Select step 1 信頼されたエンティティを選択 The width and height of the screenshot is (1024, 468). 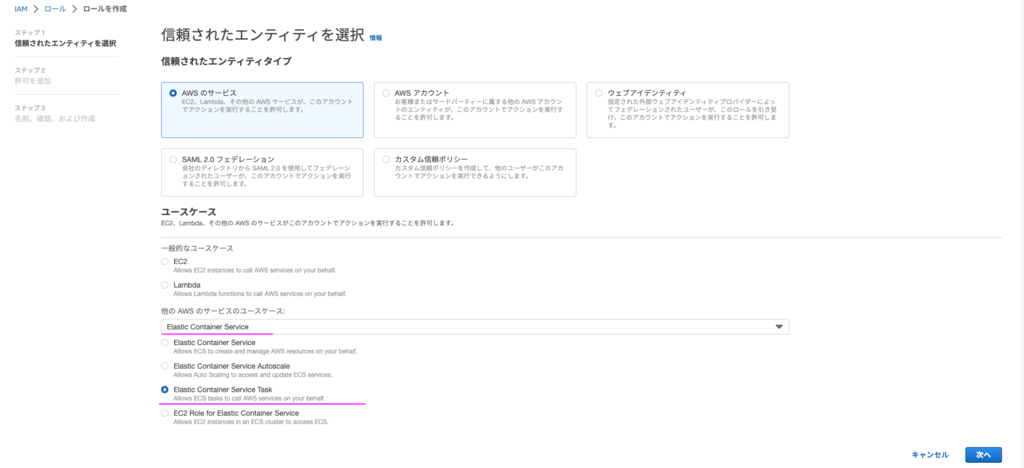(65, 44)
